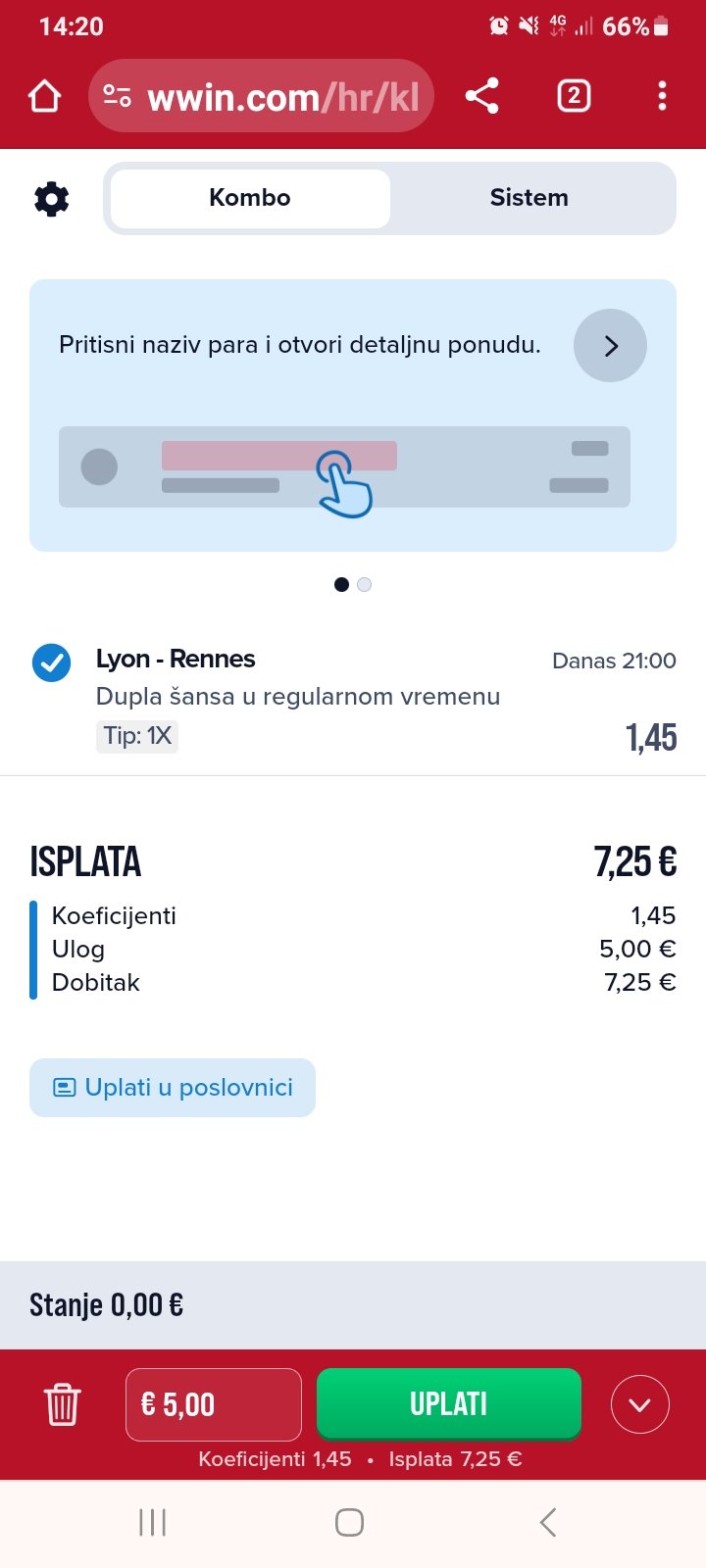Tap Uplati u poslovnici button

(x=173, y=1088)
